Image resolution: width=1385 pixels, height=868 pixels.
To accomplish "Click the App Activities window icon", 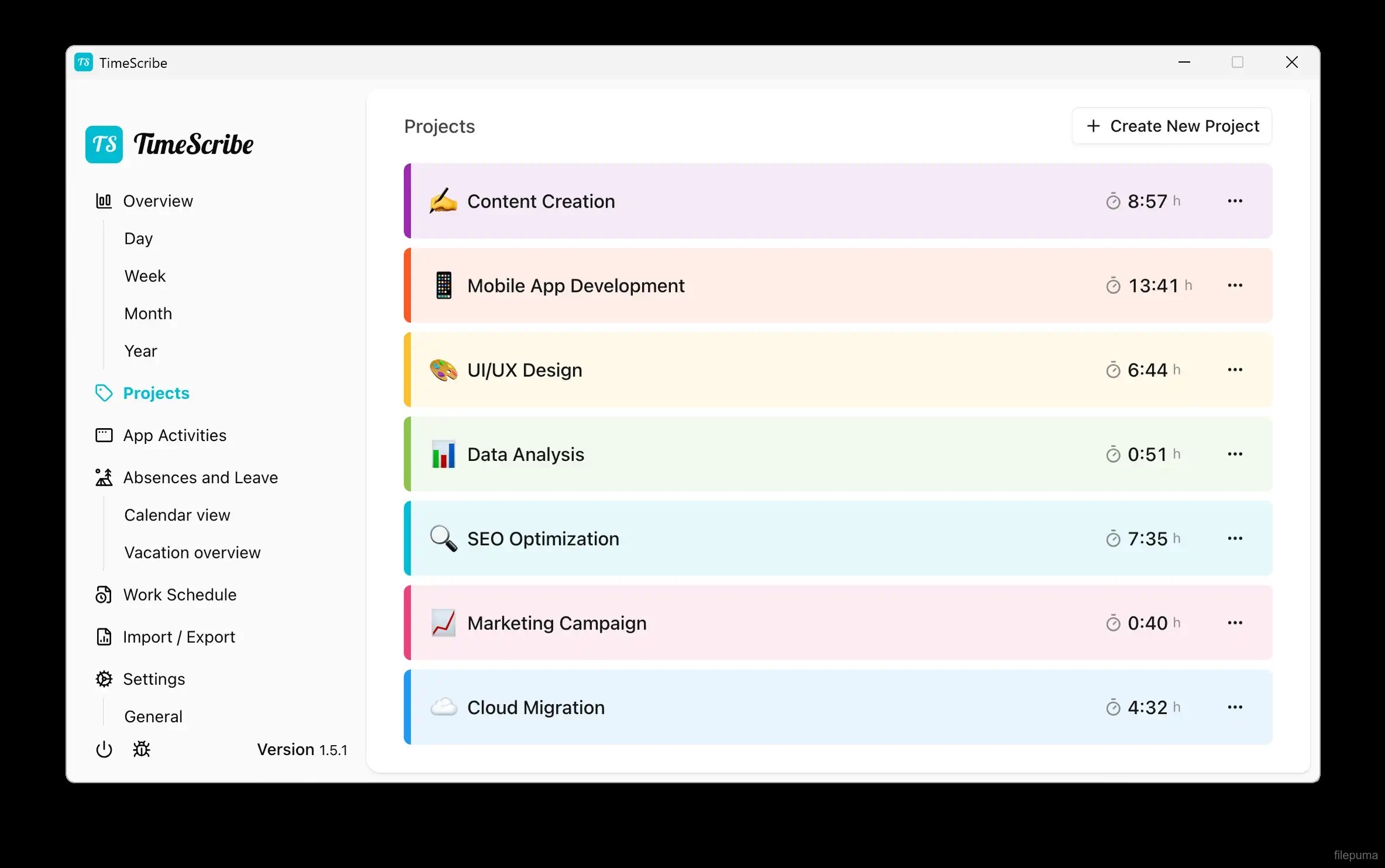I will (104, 435).
